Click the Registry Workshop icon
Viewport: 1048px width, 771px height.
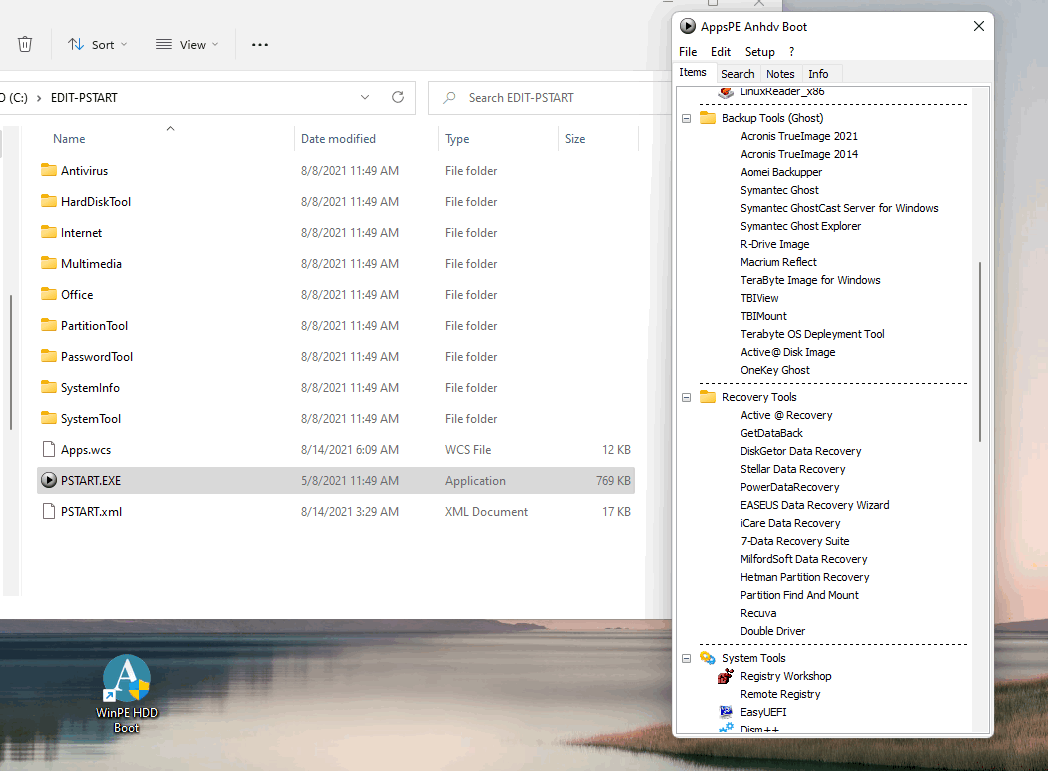(x=726, y=676)
